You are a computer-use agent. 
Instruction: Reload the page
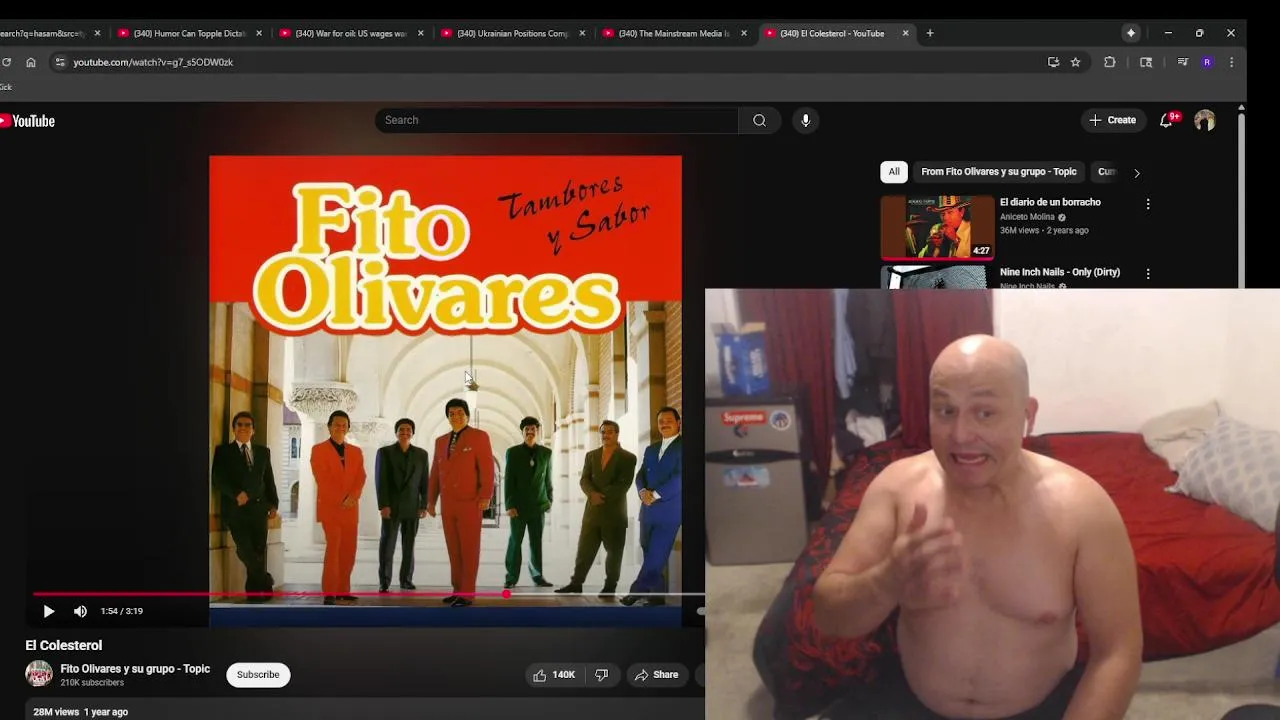pyautogui.click(x=7, y=62)
